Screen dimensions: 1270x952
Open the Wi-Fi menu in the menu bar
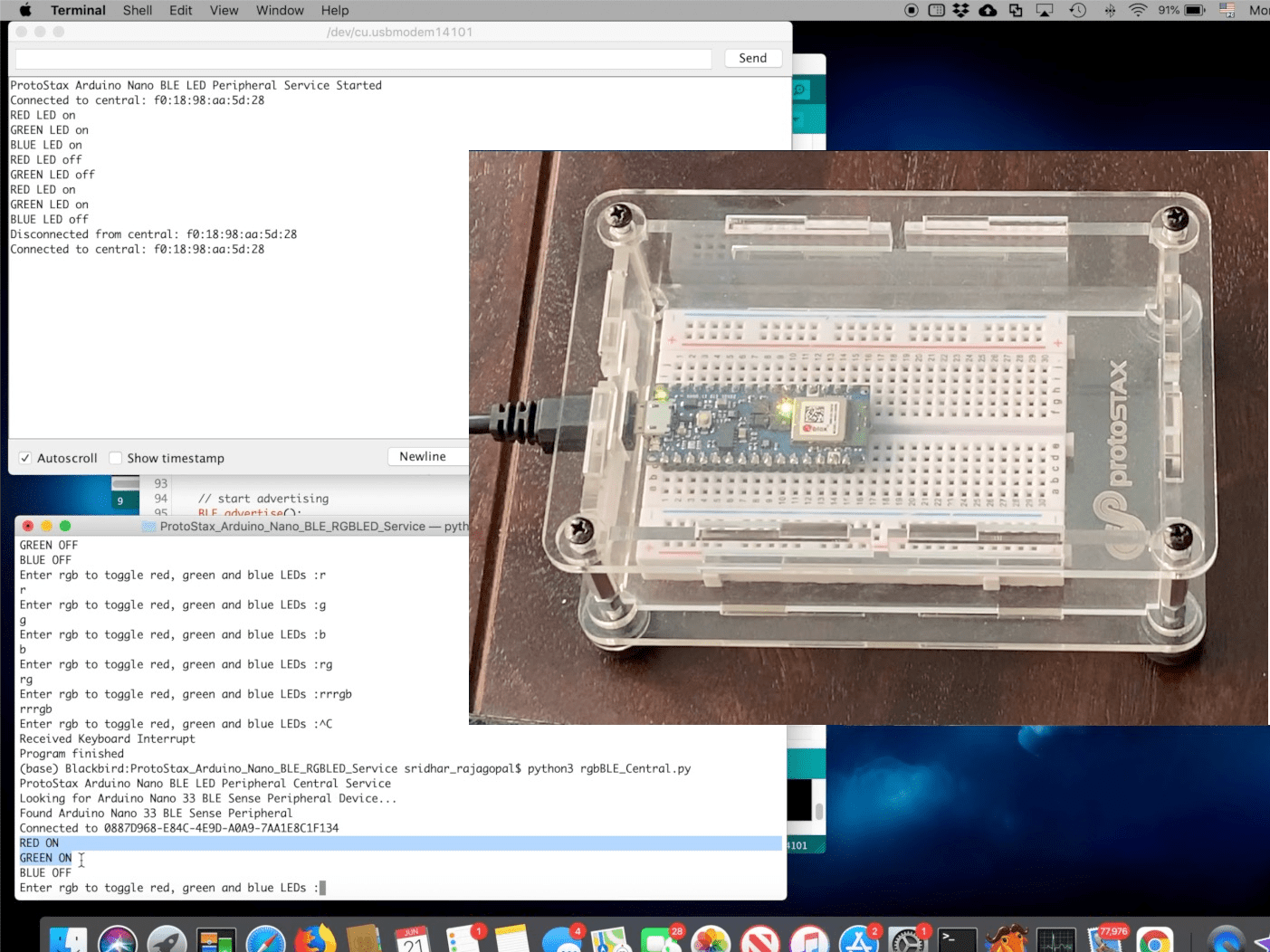(x=1136, y=10)
